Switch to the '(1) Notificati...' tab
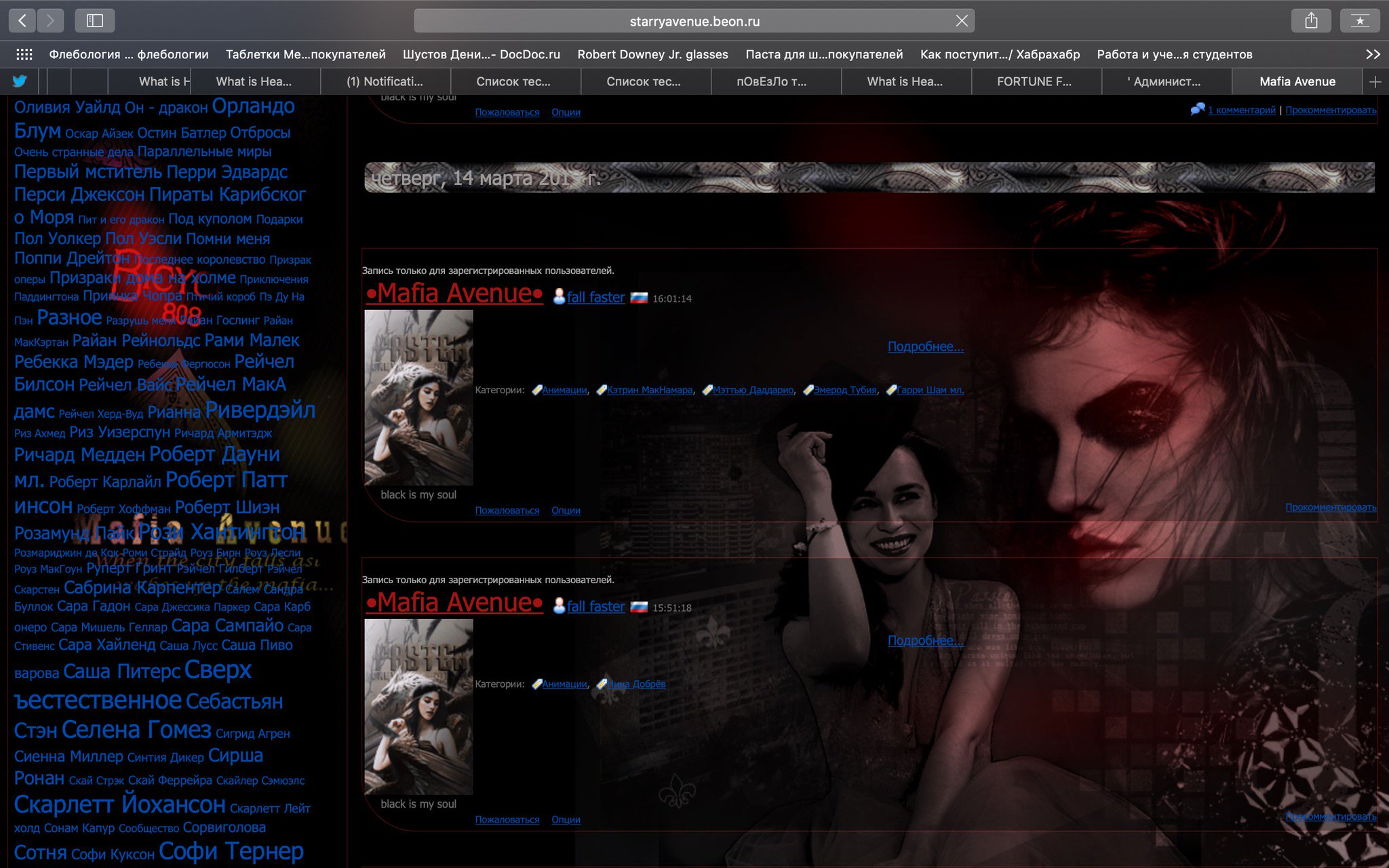1389x868 pixels. (385, 81)
